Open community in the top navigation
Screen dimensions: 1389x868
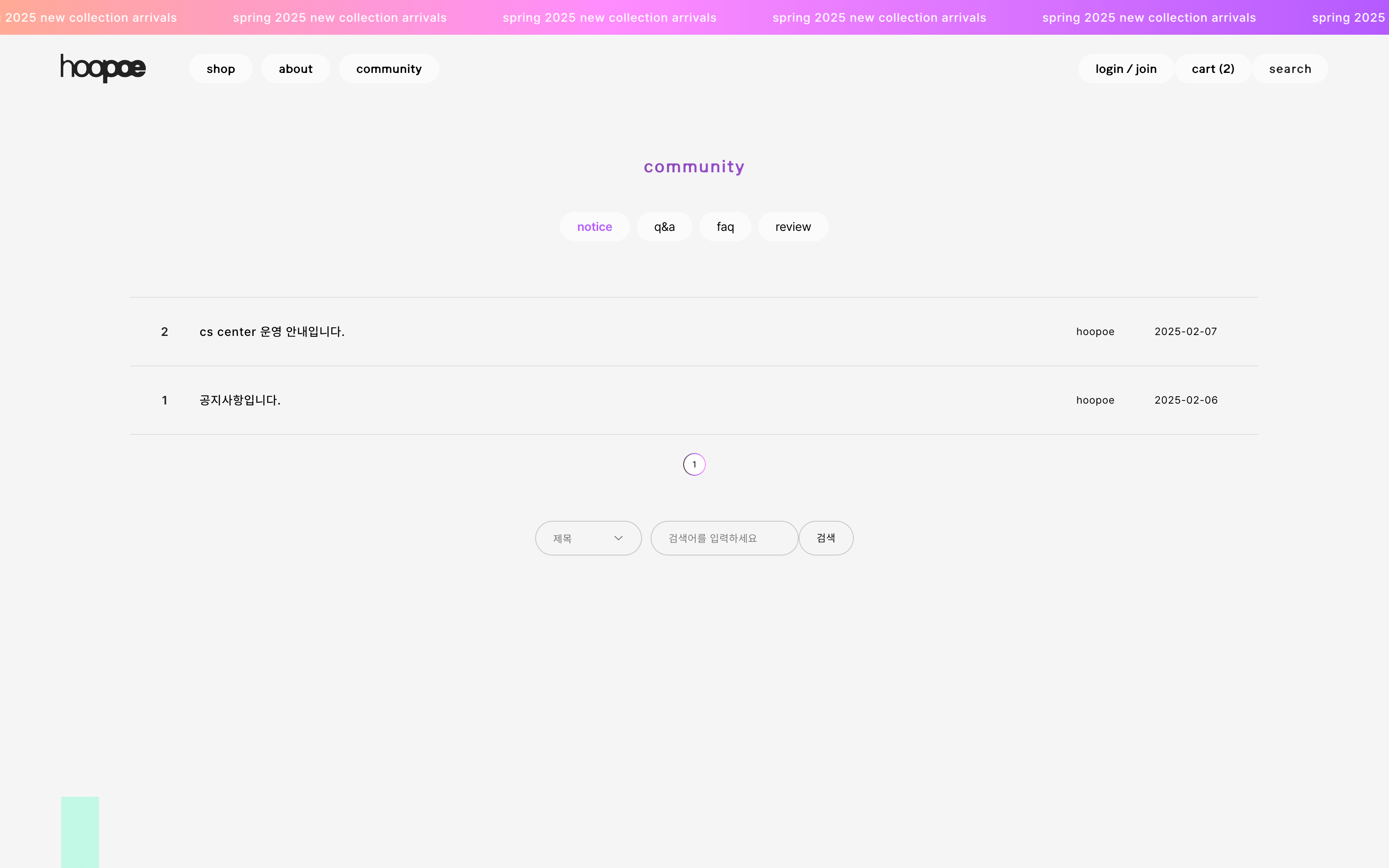pos(388,69)
